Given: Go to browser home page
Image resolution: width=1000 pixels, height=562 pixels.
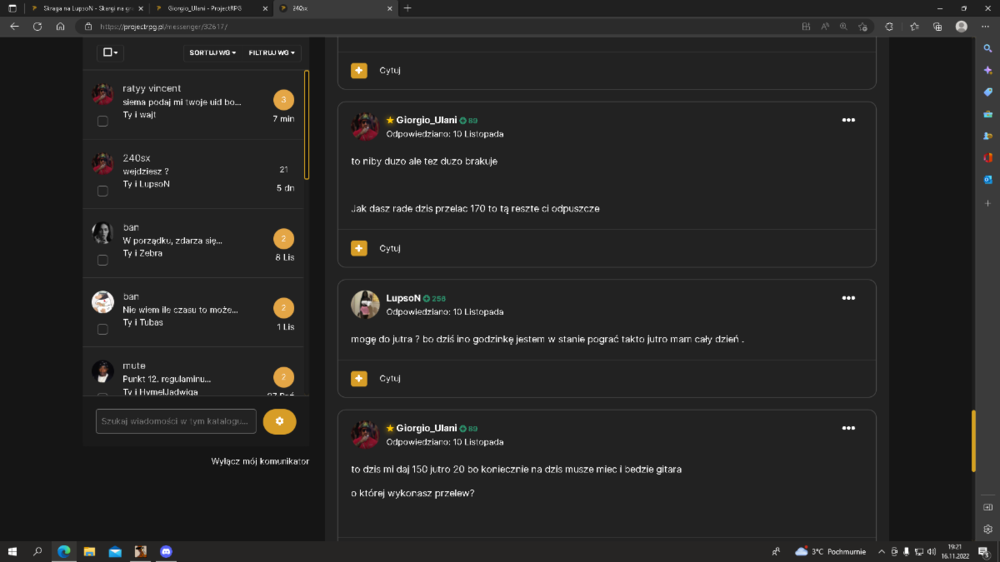Looking at the screenshot, I should (x=60, y=27).
